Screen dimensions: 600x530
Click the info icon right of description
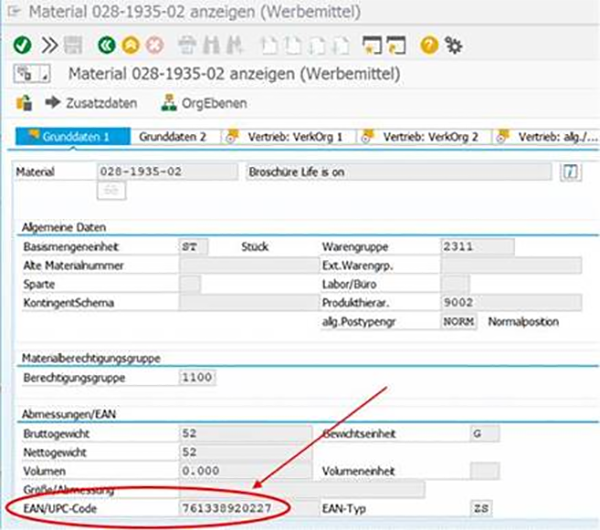(571, 172)
